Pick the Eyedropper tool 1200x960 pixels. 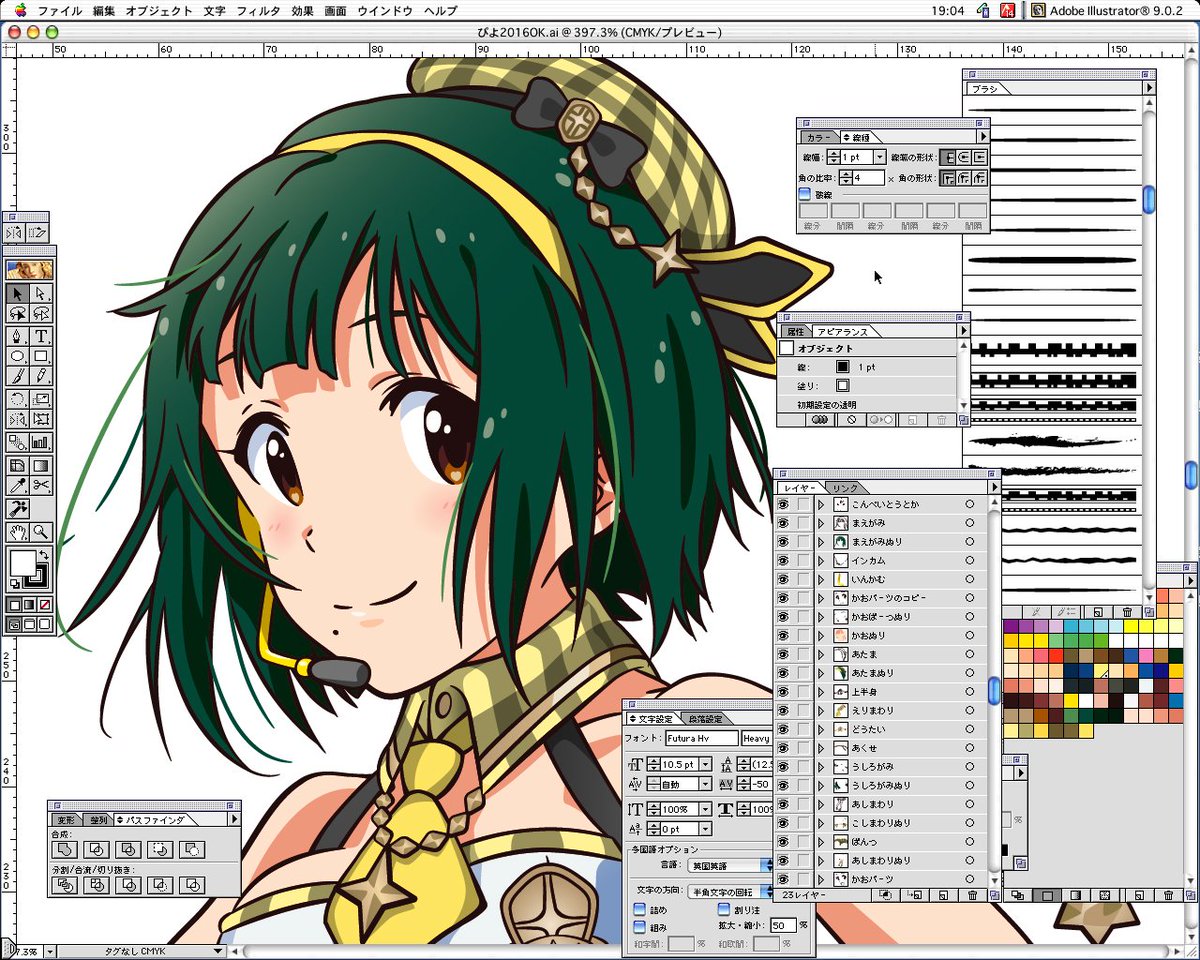tap(18, 485)
